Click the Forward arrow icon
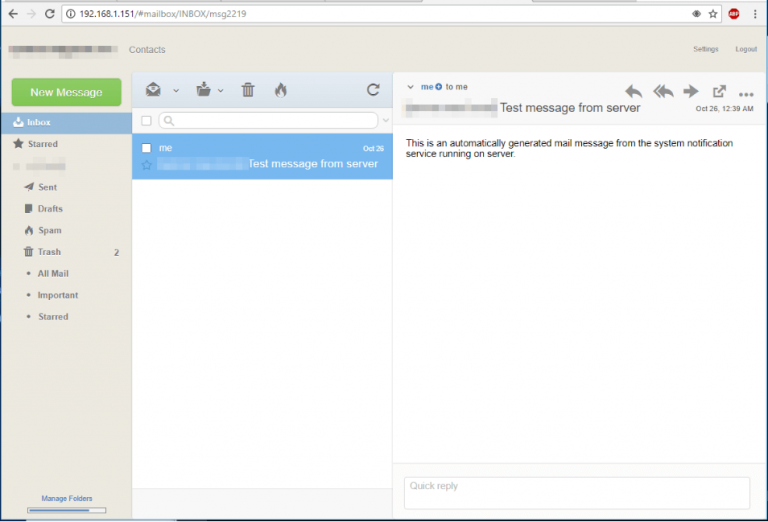Screen dimensions: 768x522 tap(691, 91)
